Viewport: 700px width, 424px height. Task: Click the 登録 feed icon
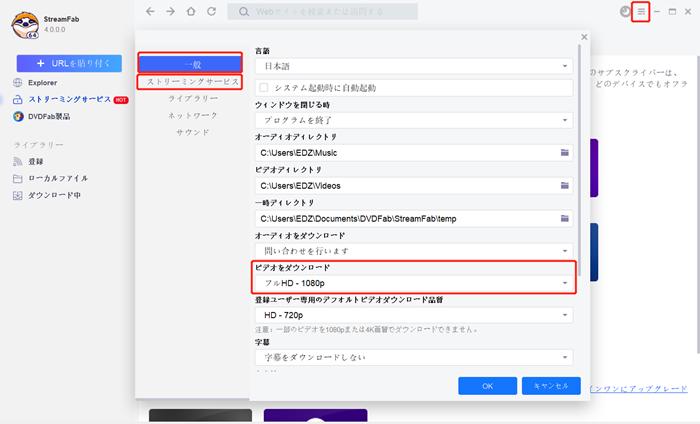point(18,161)
